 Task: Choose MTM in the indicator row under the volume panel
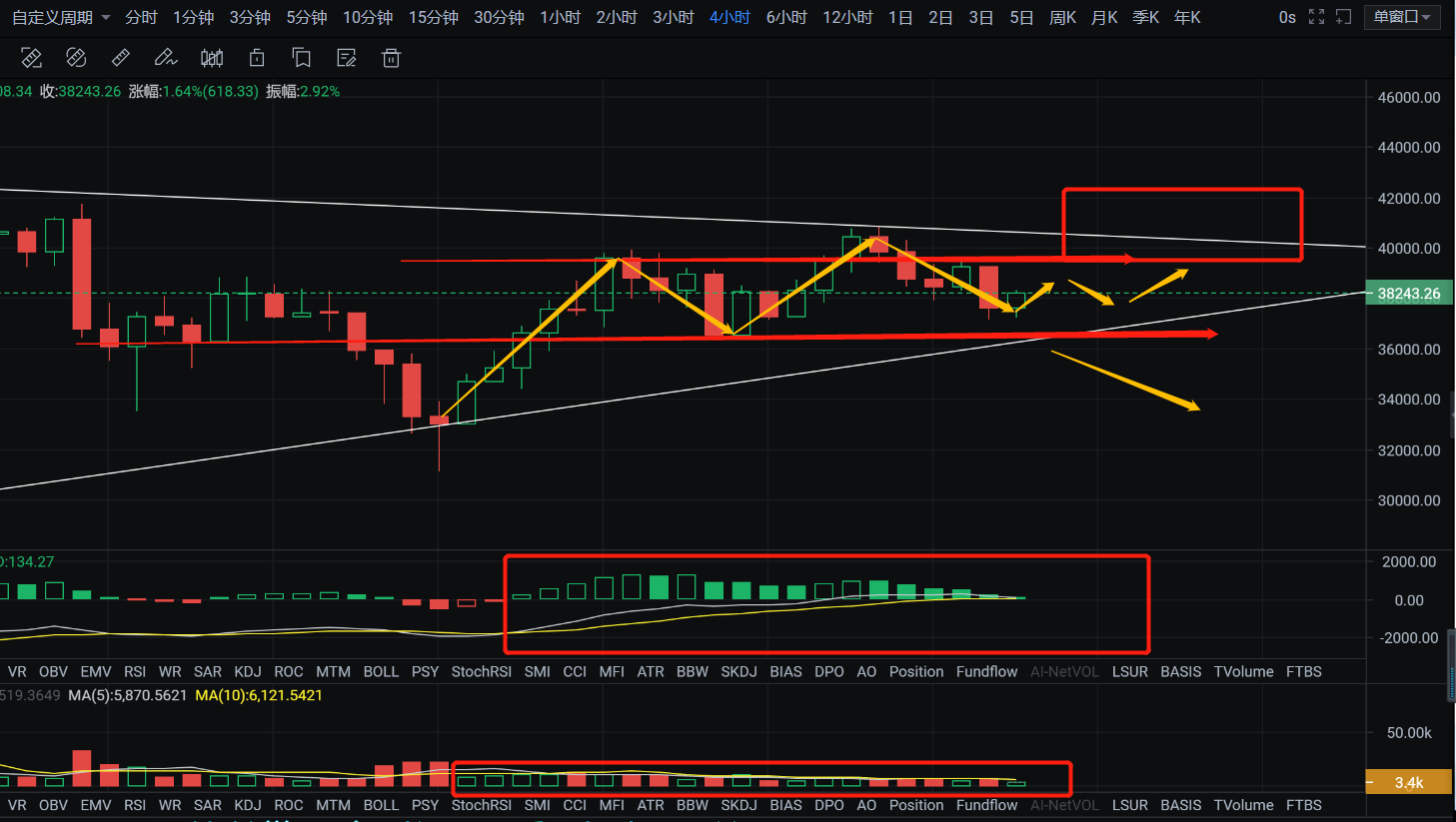coord(334,805)
